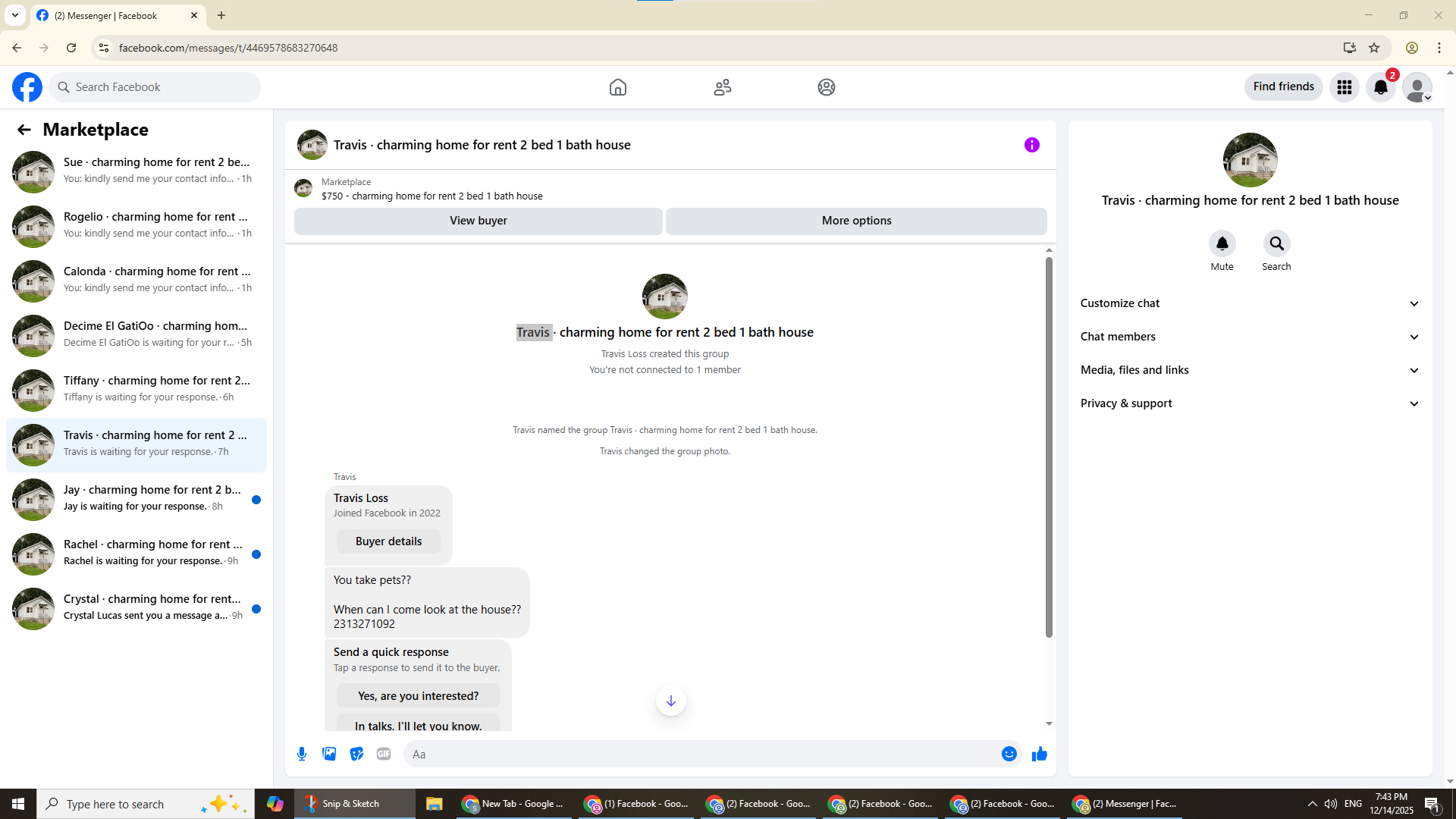Open the Friends tab in top navigation
Viewport: 1456px width, 819px height.
(722, 87)
